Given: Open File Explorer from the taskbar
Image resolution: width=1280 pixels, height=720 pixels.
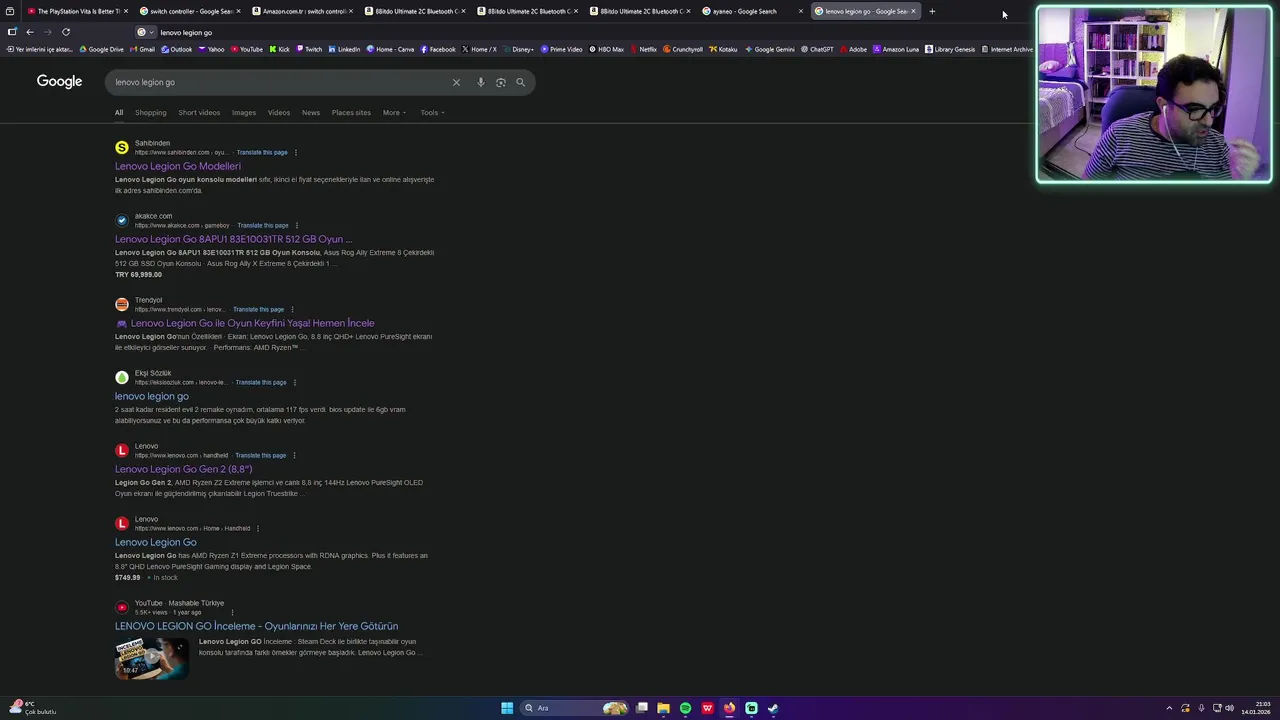Looking at the screenshot, I should click(x=663, y=708).
